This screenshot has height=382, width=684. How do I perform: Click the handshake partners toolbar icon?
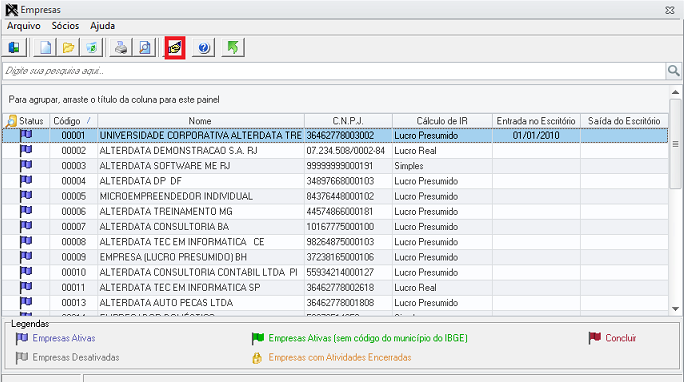pyautogui.click(x=175, y=48)
